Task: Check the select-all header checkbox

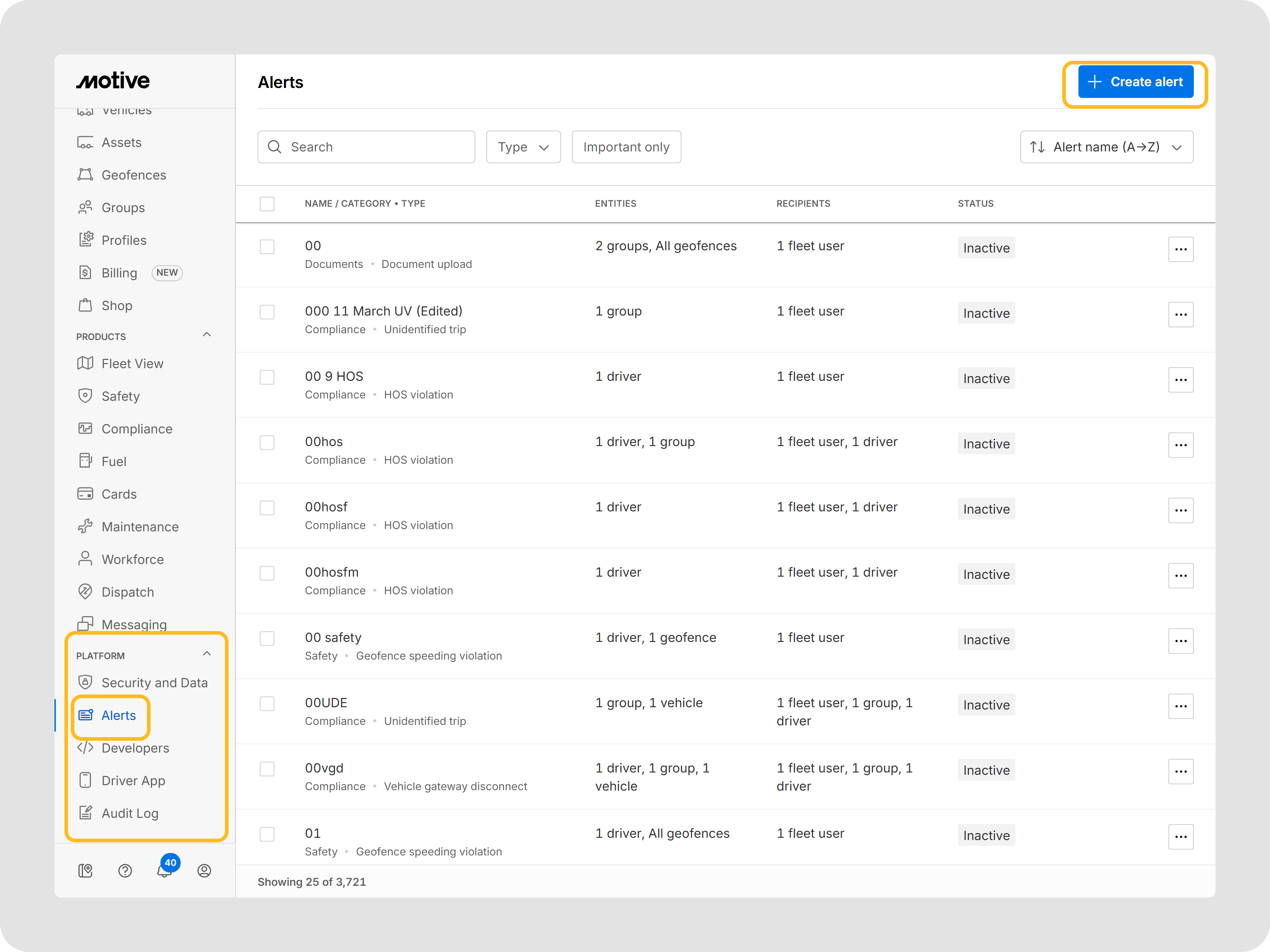Action: [x=267, y=204]
